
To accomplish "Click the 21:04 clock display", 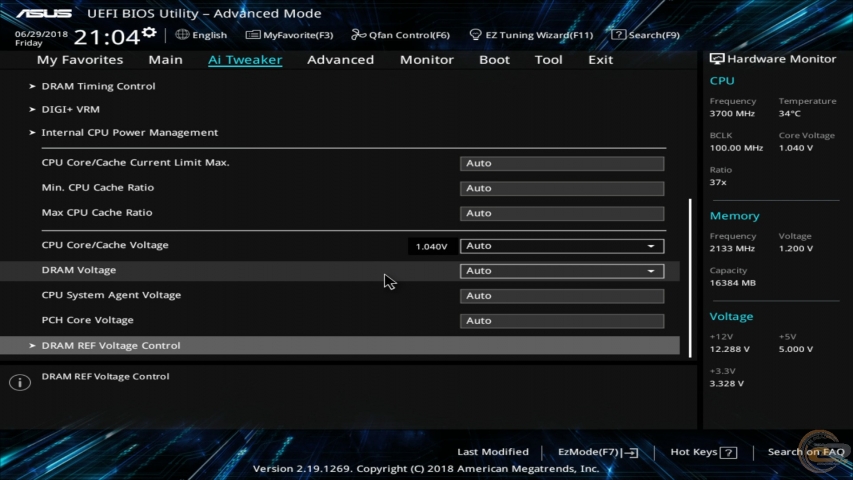I will 107,37.
